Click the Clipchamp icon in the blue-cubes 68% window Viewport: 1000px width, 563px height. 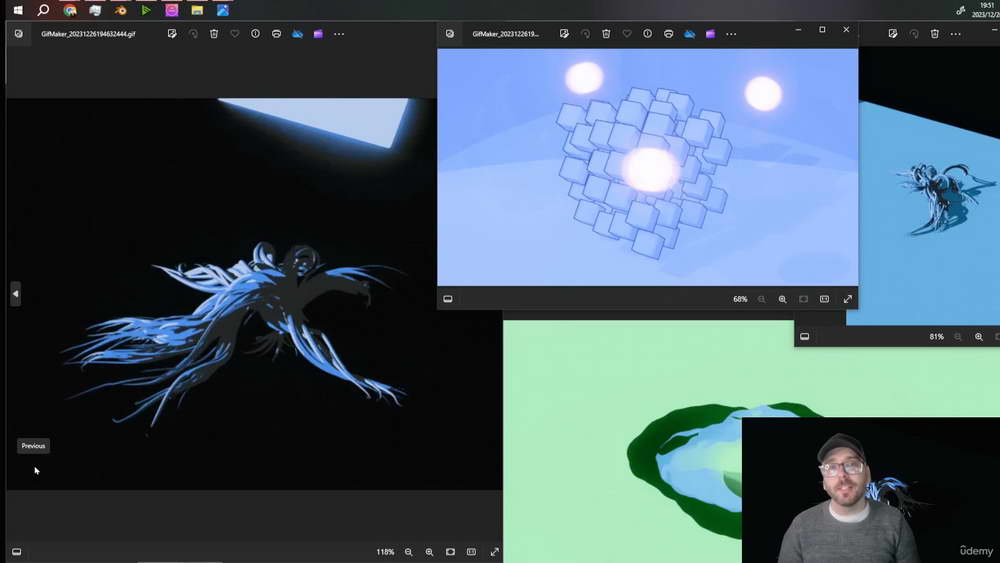pos(710,34)
